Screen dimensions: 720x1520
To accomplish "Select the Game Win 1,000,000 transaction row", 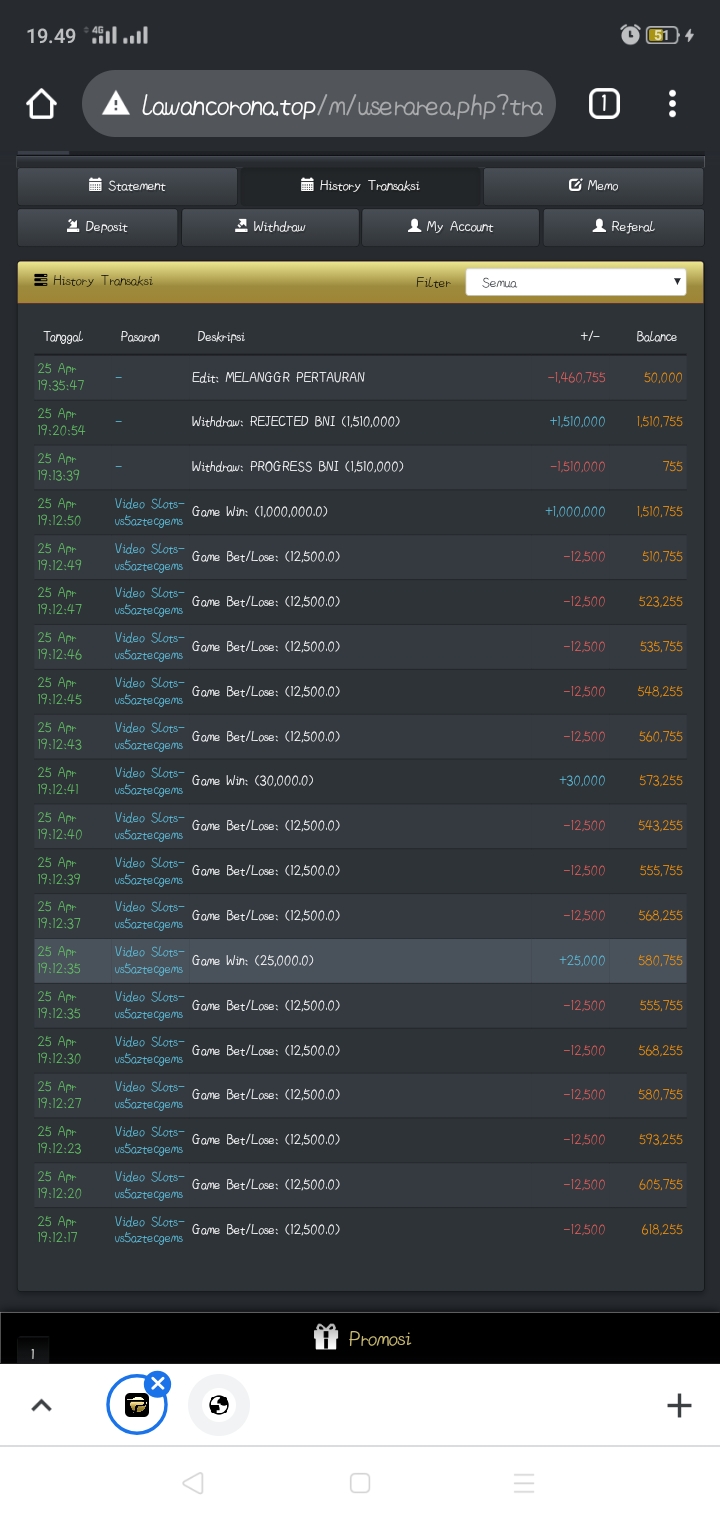I will (360, 512).
